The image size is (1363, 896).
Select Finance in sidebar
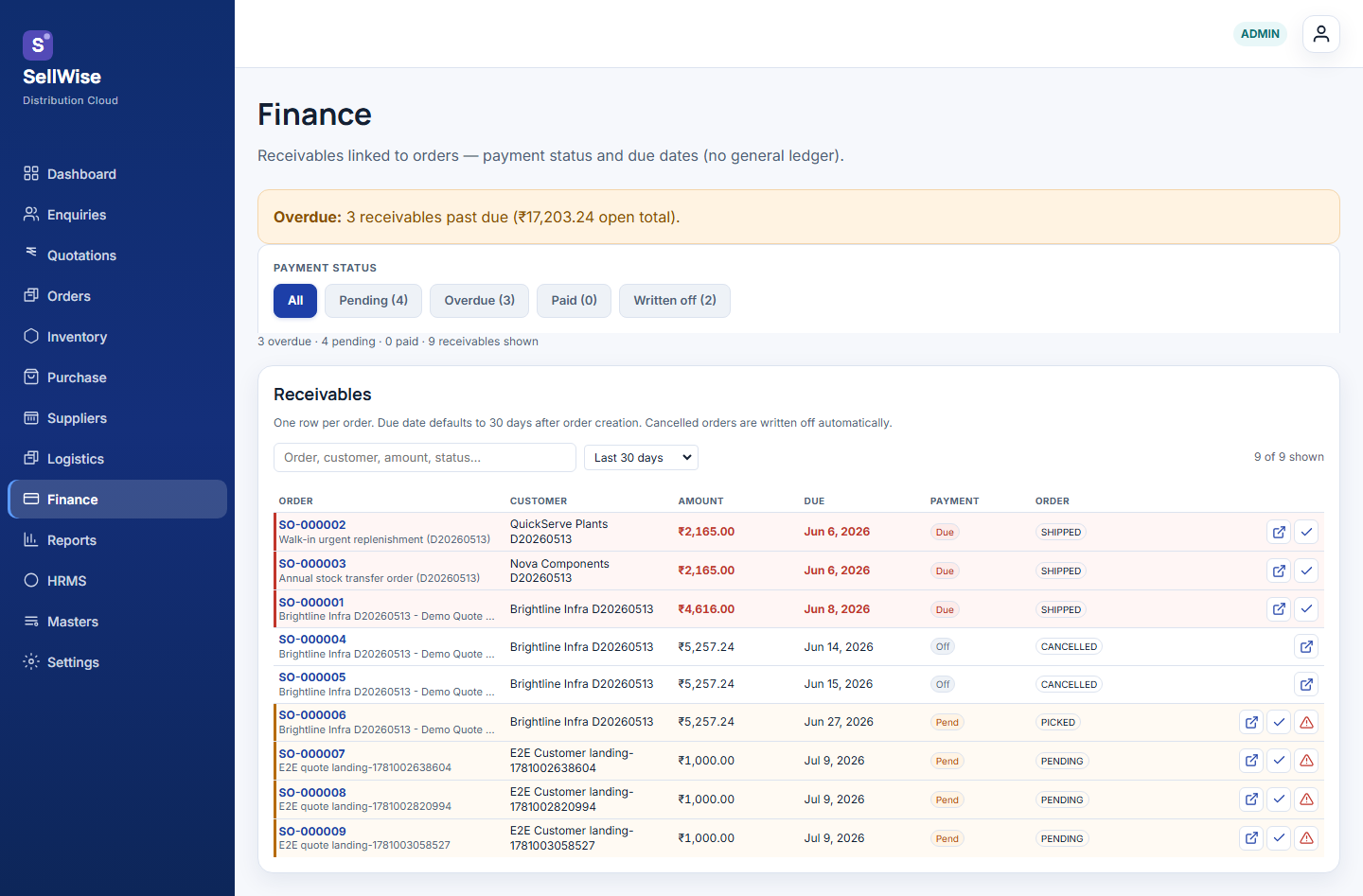(x=117, y=500)
